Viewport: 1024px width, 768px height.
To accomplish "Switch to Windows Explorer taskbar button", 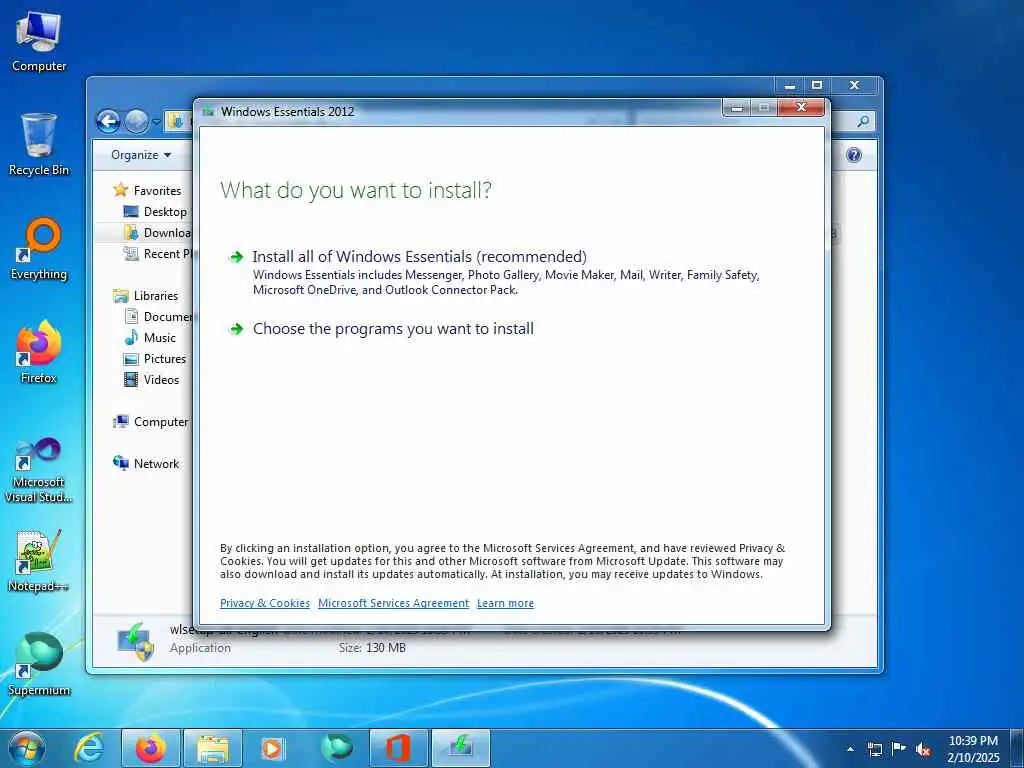I will click(213, 748).
